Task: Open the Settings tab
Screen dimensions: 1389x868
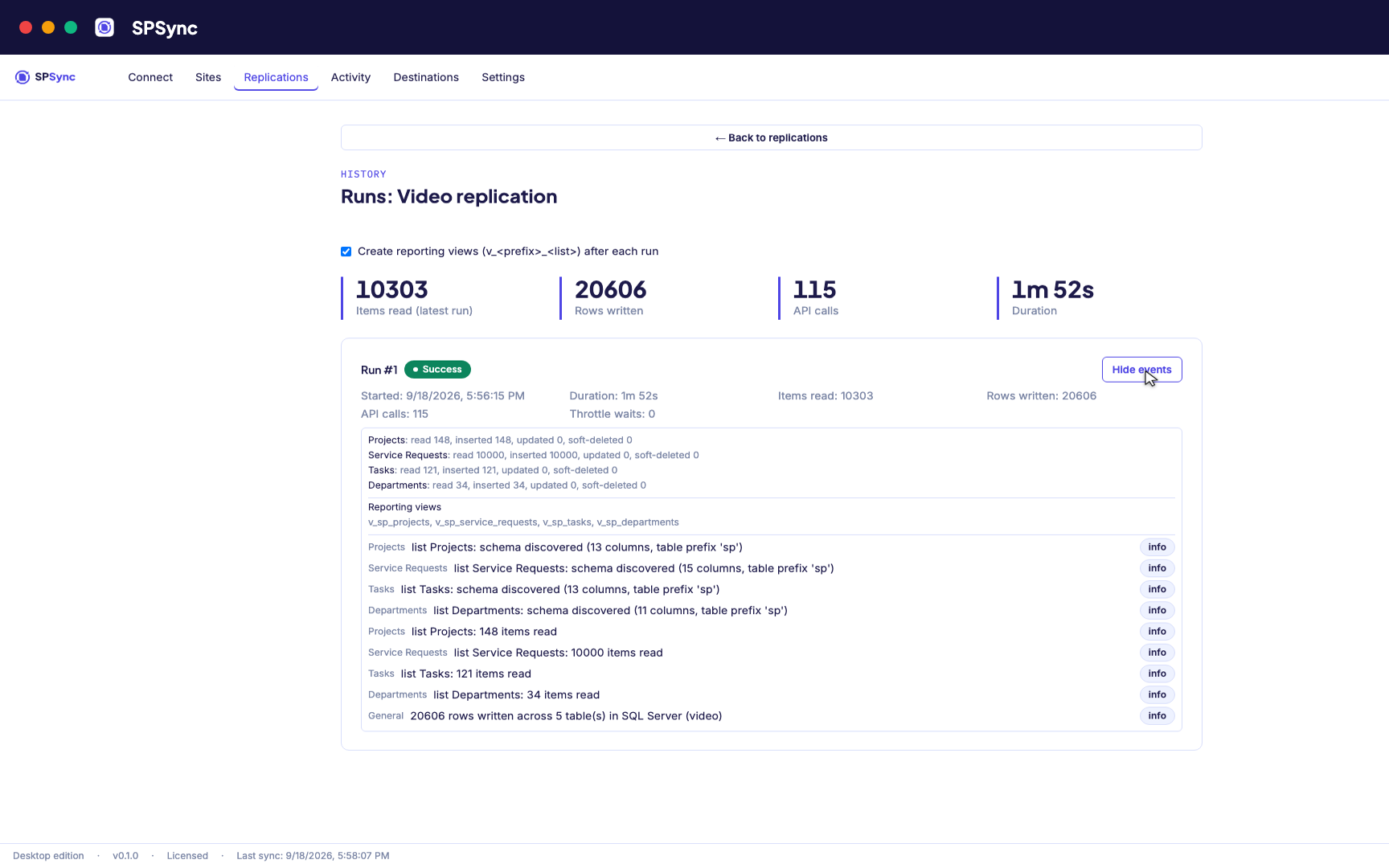Action: pos(503,77)
